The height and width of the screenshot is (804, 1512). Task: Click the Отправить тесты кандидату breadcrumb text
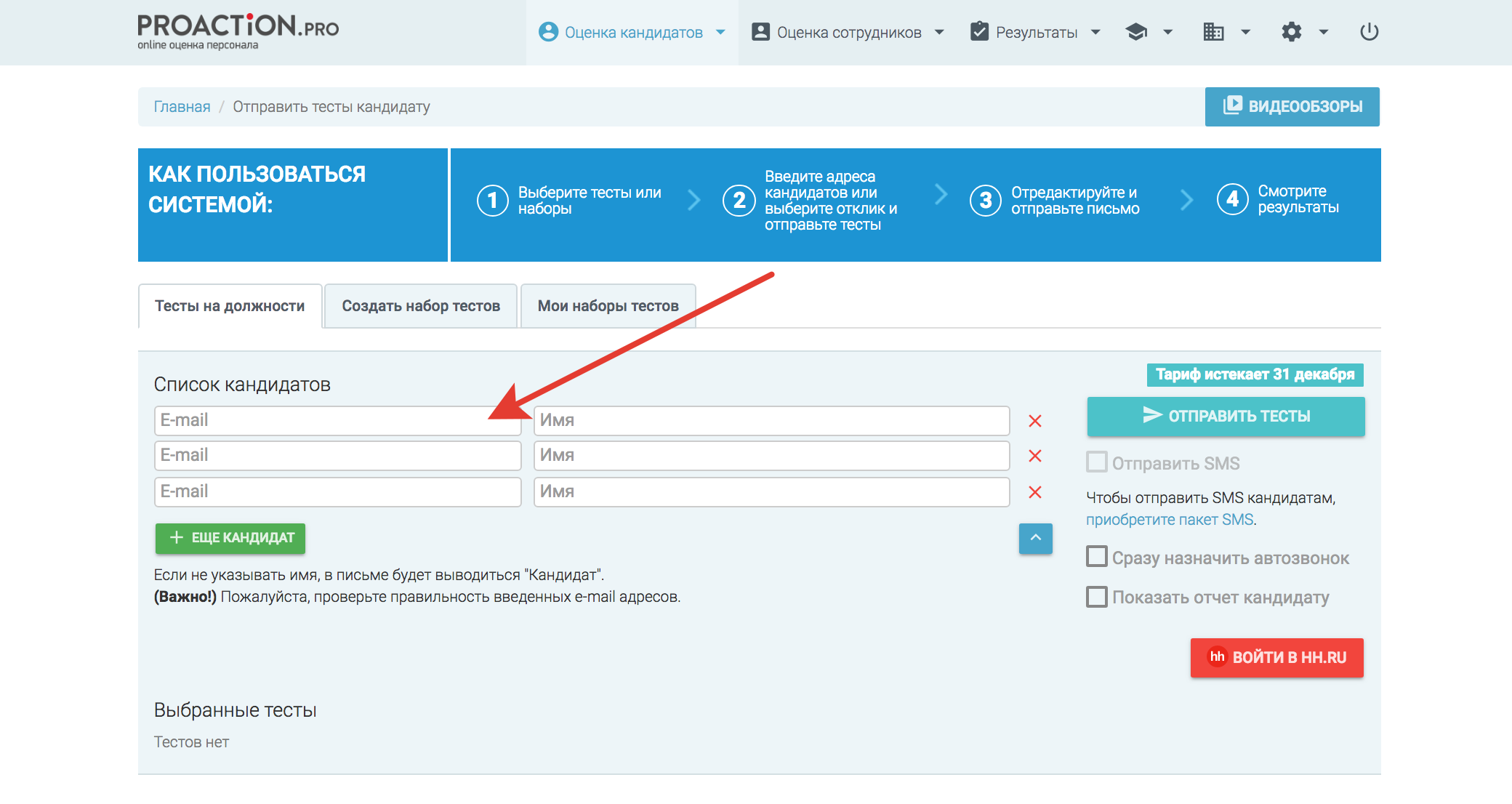(331, 107)
